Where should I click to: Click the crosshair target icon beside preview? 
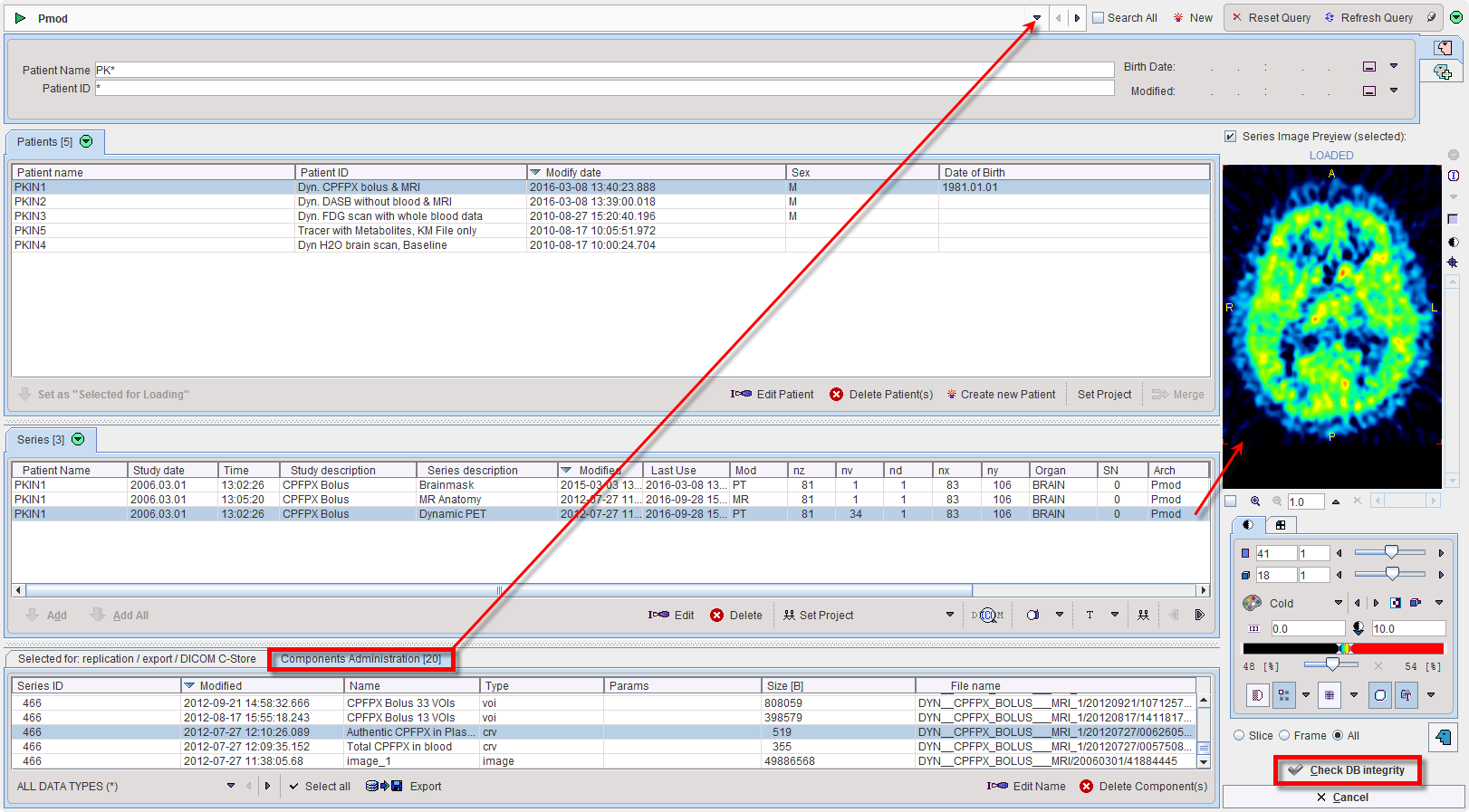(1454, 263)
